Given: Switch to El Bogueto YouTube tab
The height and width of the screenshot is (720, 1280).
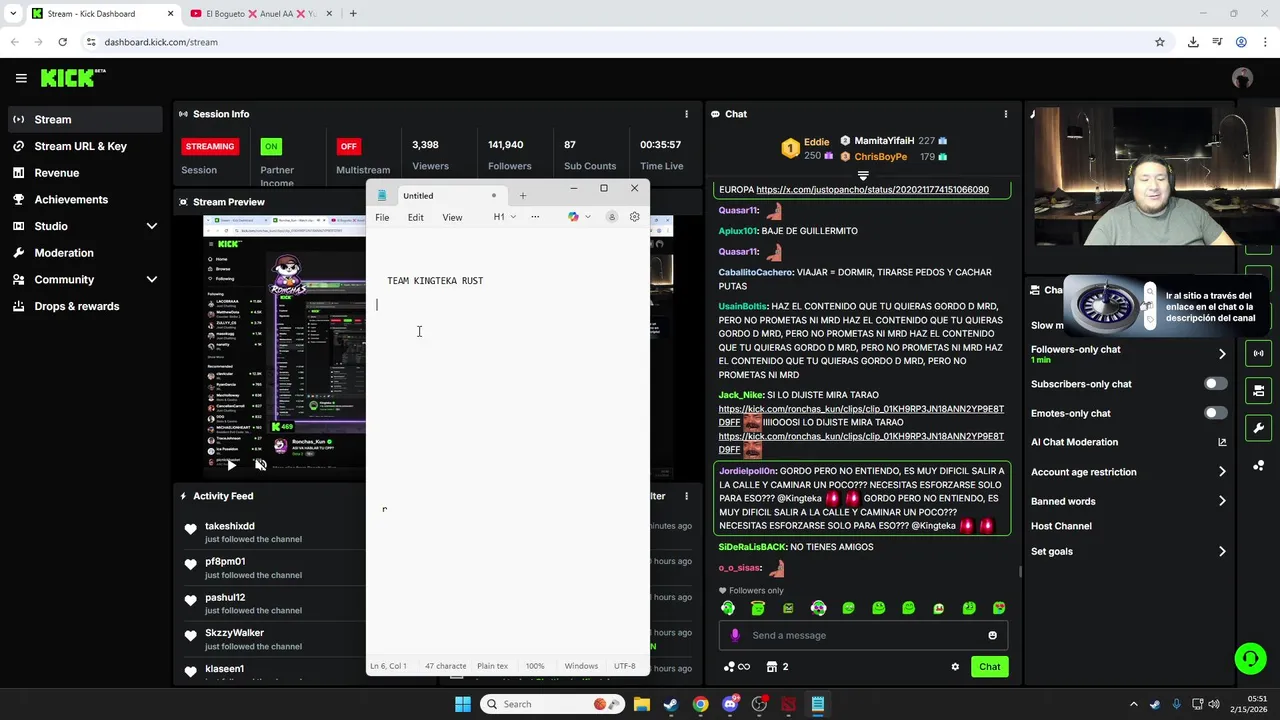Looking at the screenshot, I should pyautogui.click(x=260, y=14).
